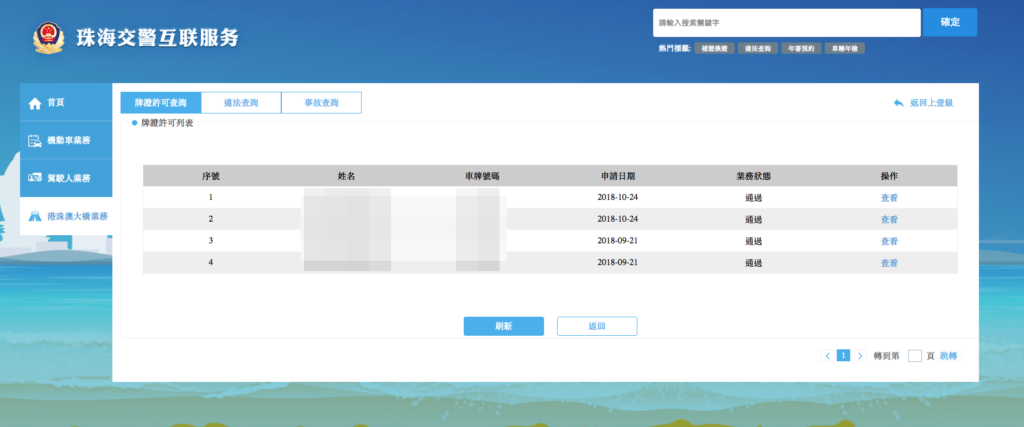This screenshot has height=427, width=1024.
Task: Switch to the 違法查詢 tab
Action: [241, 102]
